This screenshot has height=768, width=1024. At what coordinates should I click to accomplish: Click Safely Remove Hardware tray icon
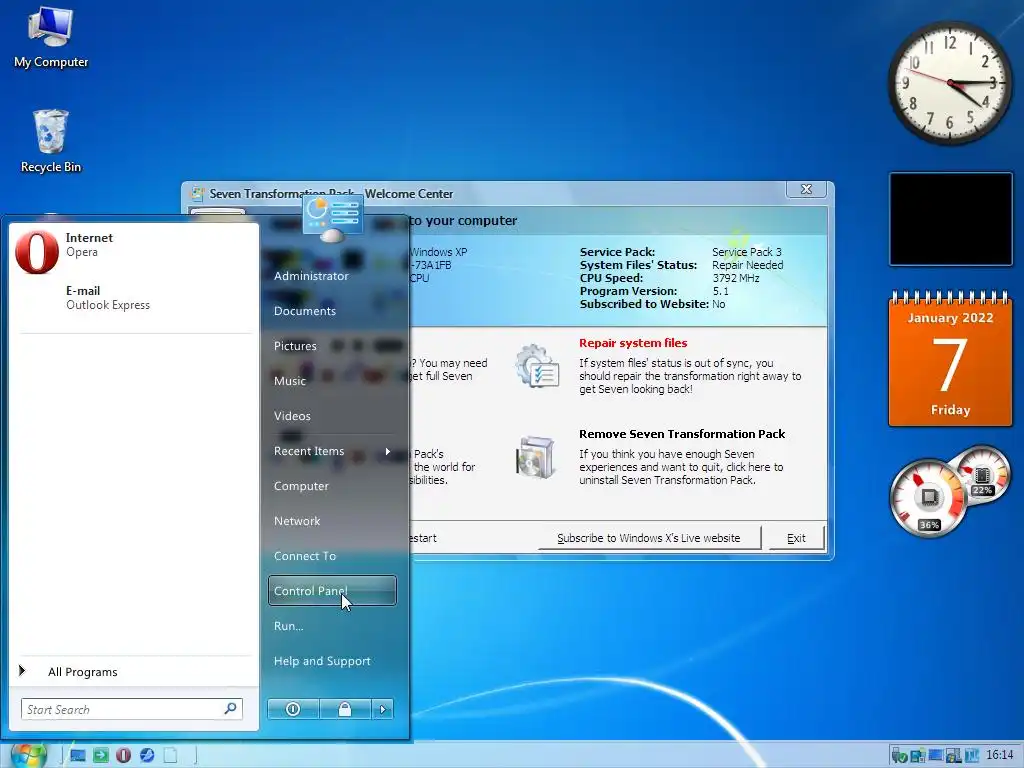[x=899, y=756]
